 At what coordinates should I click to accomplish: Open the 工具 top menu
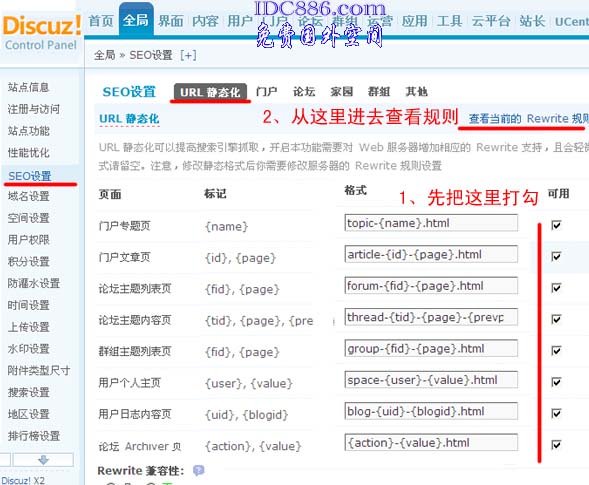tap(449, 21)
